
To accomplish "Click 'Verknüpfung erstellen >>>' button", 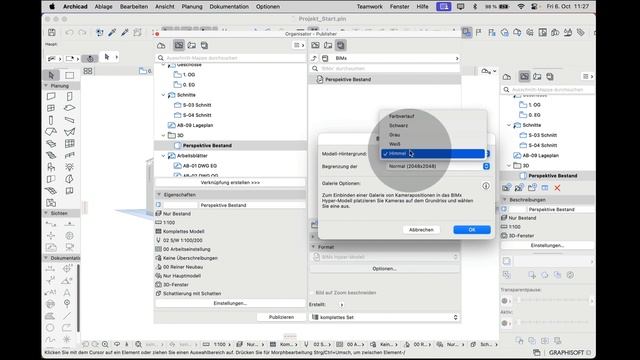I will coord(230,182).
